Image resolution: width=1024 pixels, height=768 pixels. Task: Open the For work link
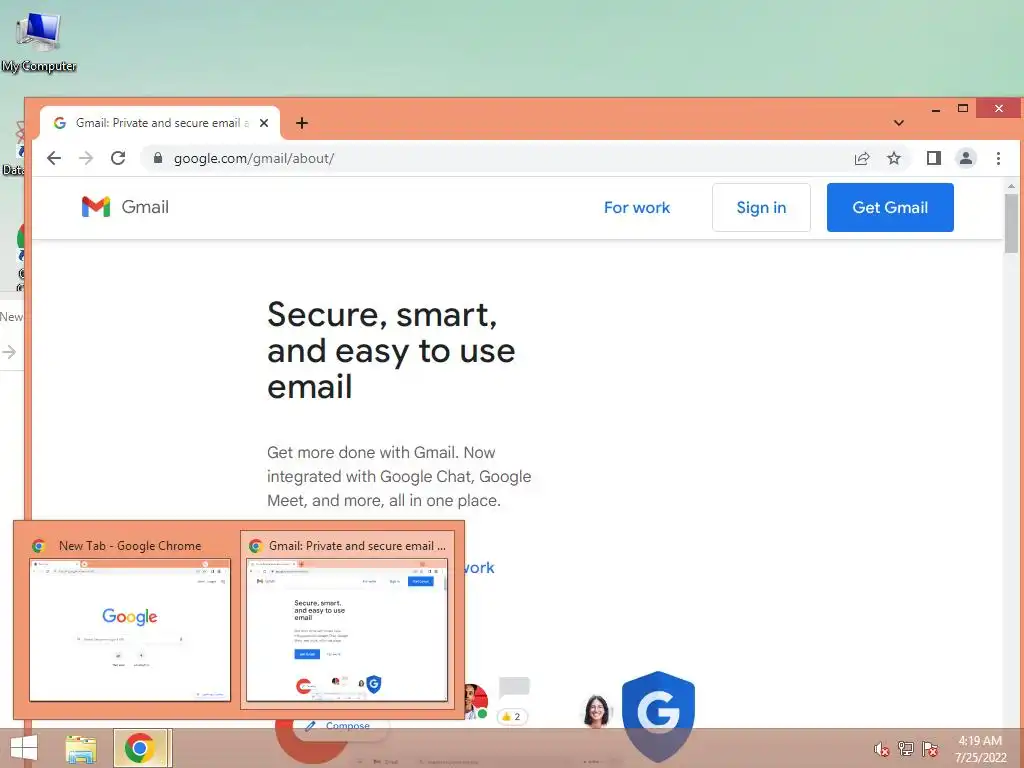point(637,208)
